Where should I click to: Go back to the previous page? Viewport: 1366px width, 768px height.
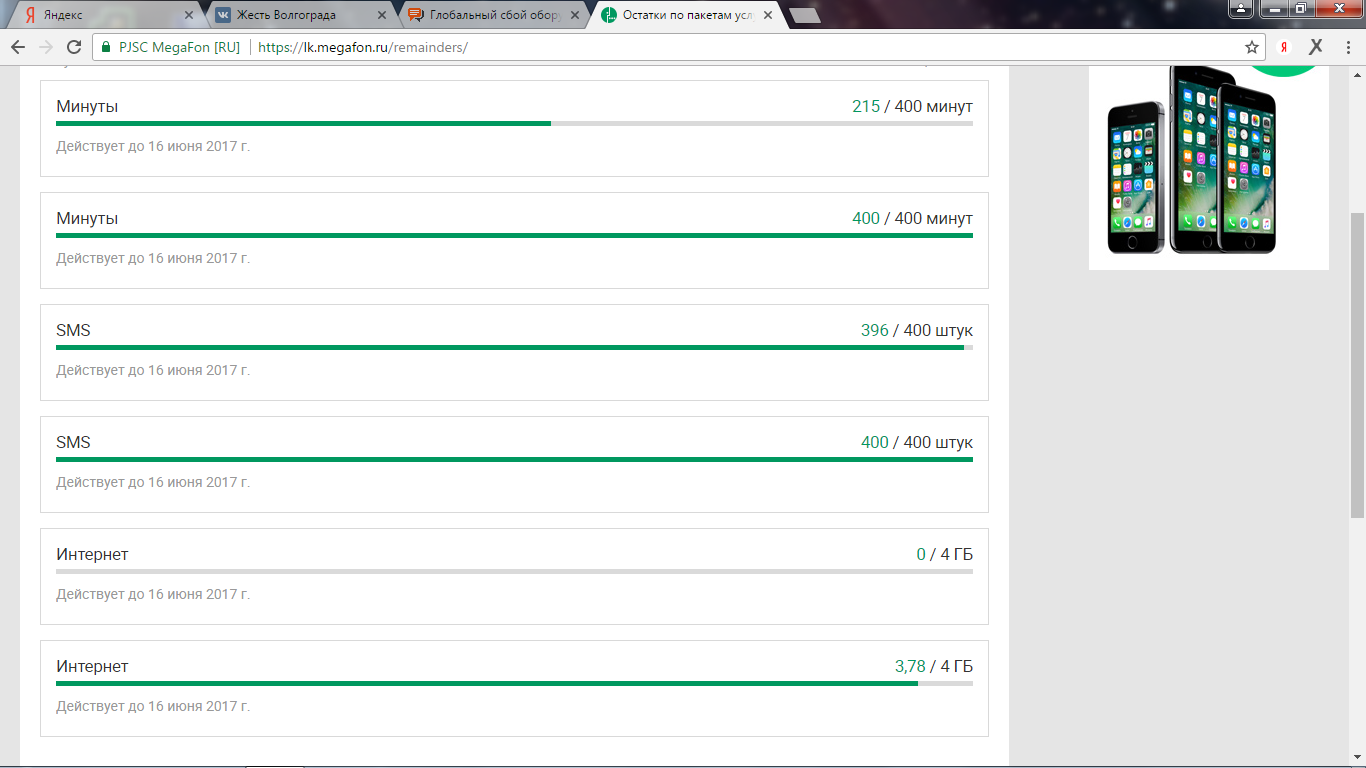pos(18,47)
